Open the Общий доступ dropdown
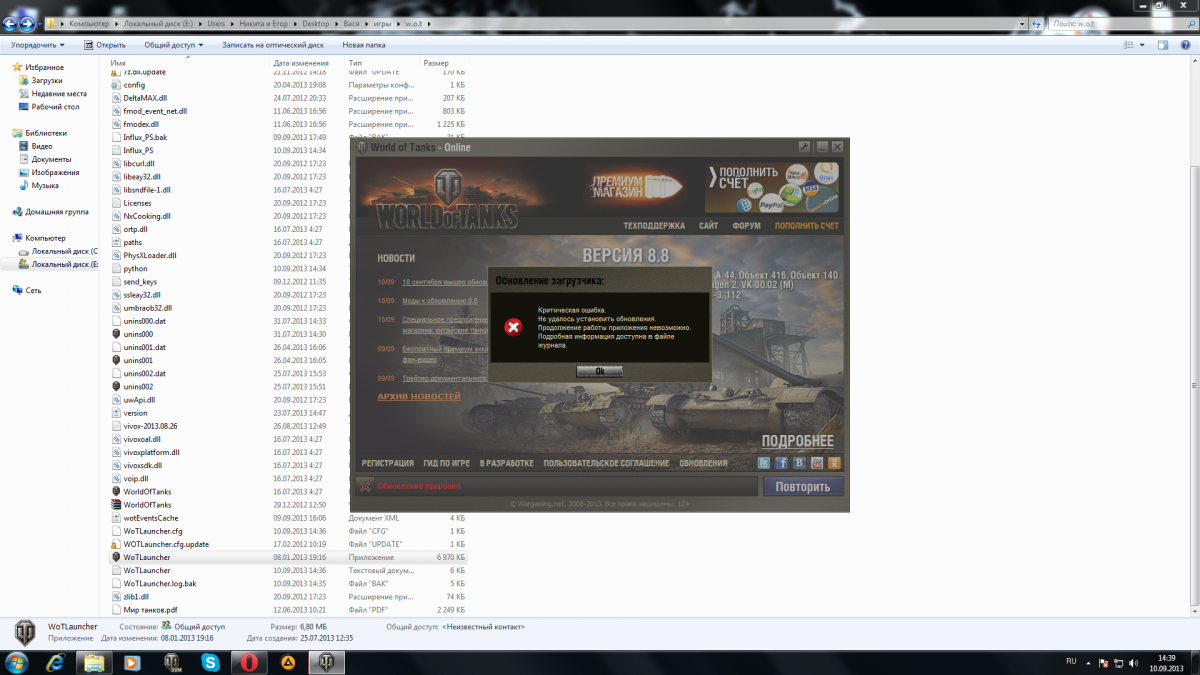The width and height of the screenshot is (1200, 675). click(x=174, y=45)
